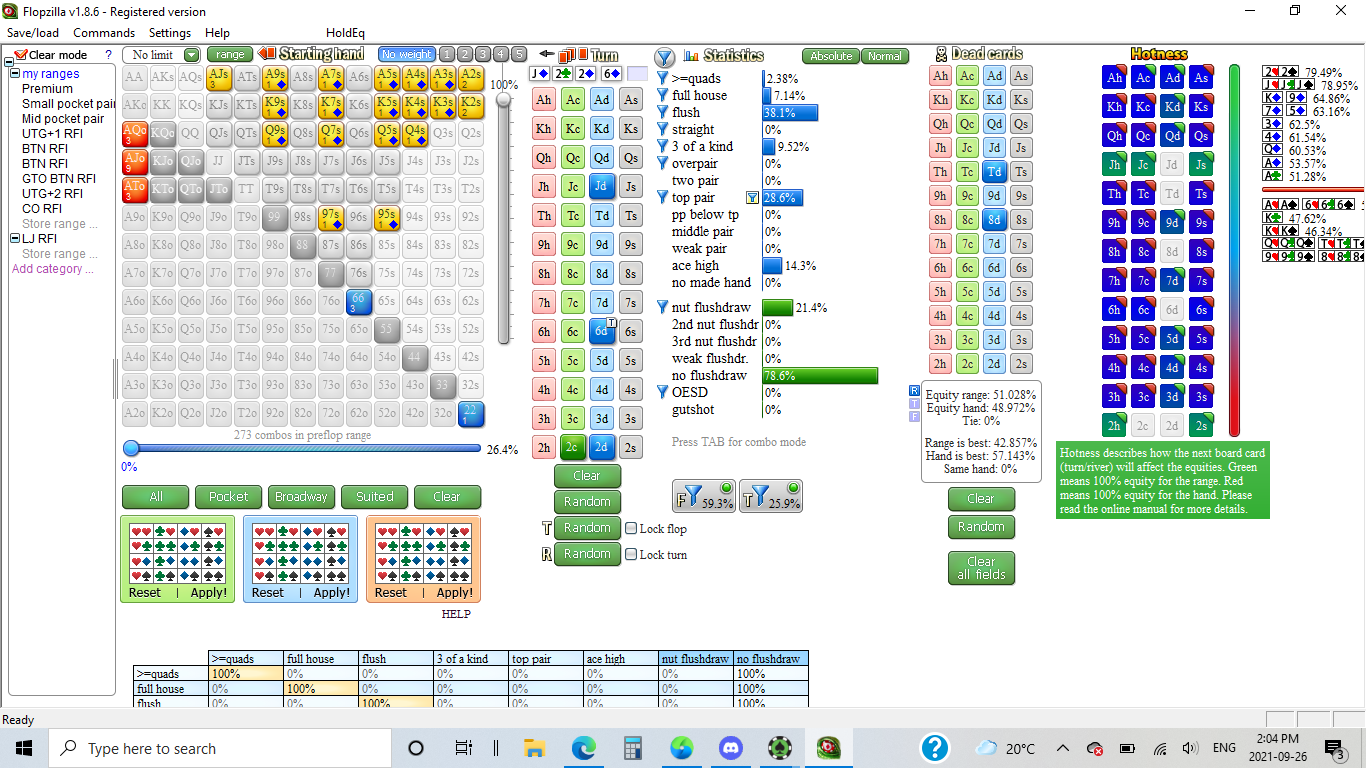1366x768 pixels.
Task: Toggle the OESD filter funnel icon
Action: (x=662, y=392)
